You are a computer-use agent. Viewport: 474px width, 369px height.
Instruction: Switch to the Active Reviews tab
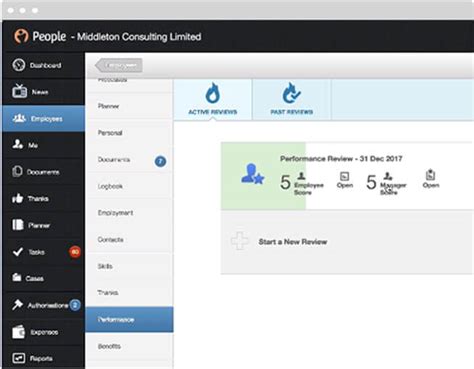(x=213, y=99)
